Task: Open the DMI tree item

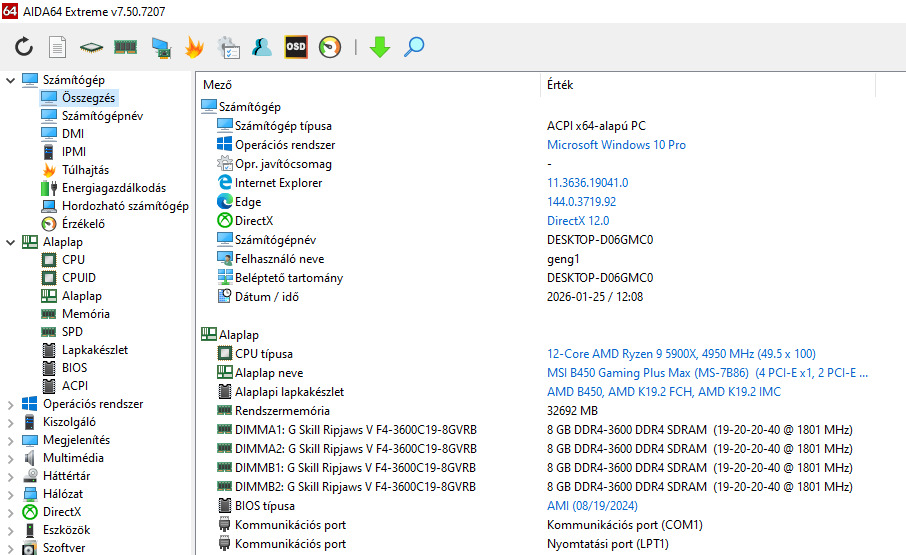Action: pos(73,133)
